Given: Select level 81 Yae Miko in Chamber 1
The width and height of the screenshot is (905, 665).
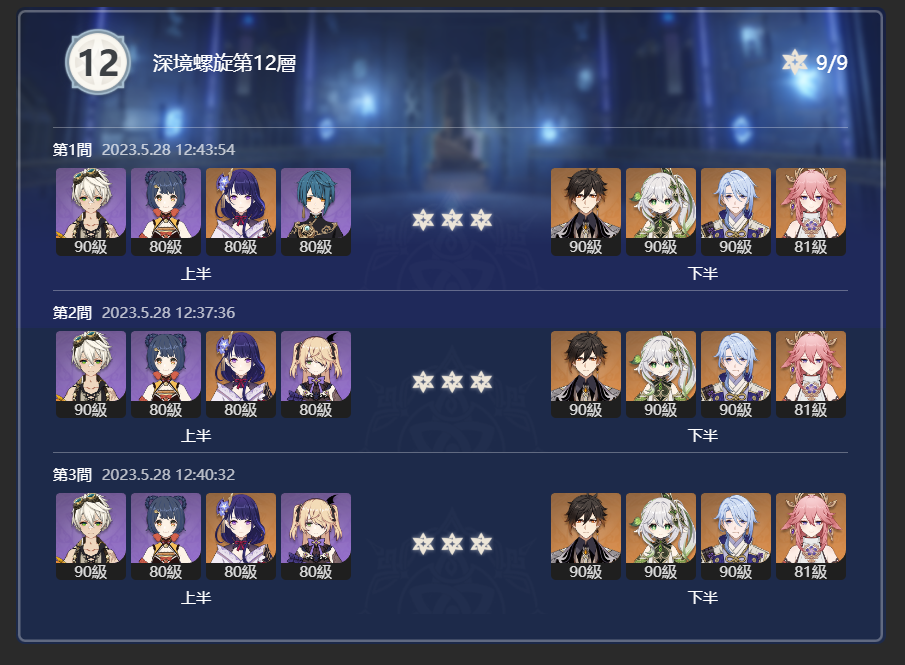Looking at the screenshot, I should (x=811, y=211).
